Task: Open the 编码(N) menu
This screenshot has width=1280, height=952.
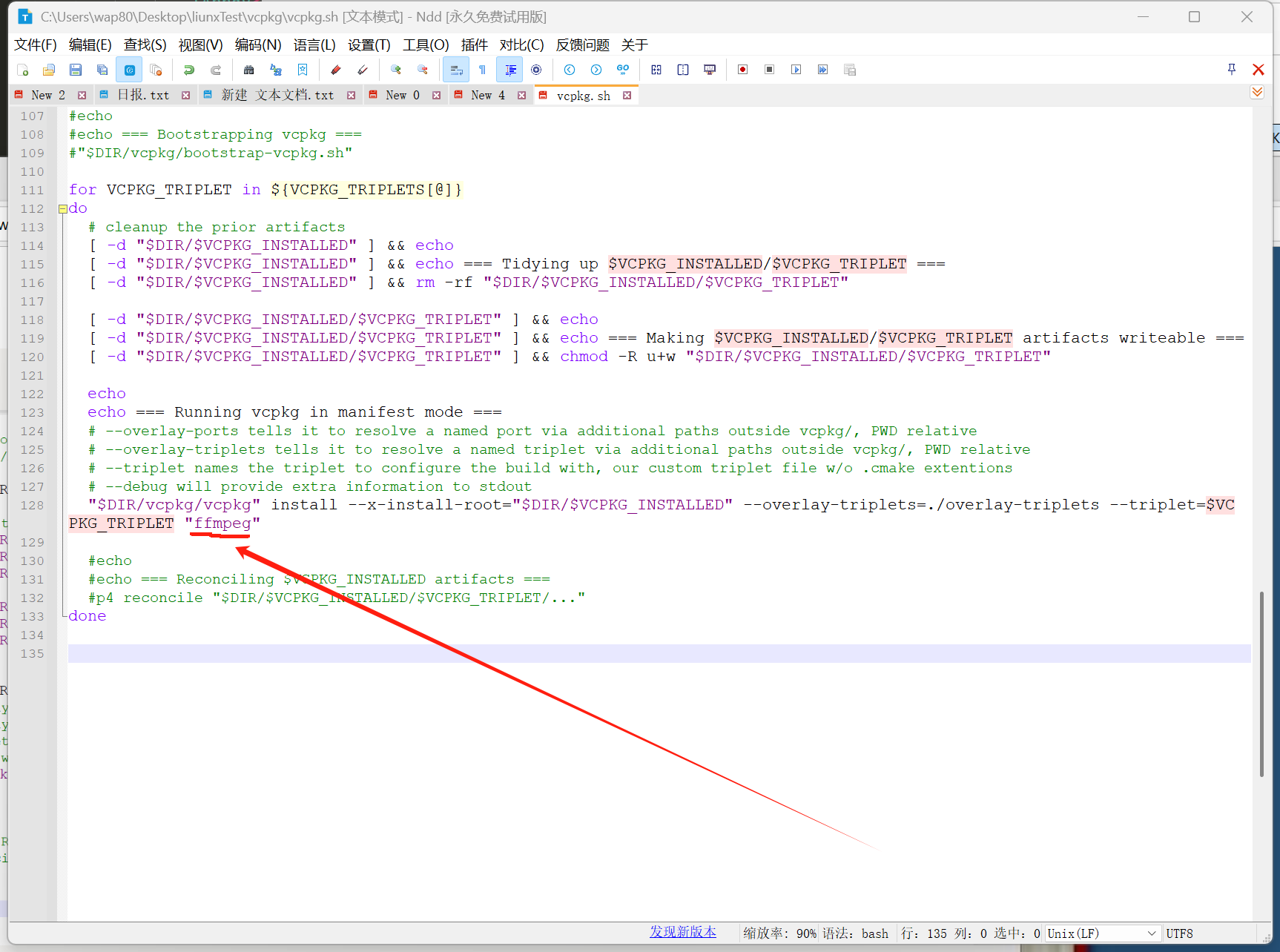Action: pos(258,45)
